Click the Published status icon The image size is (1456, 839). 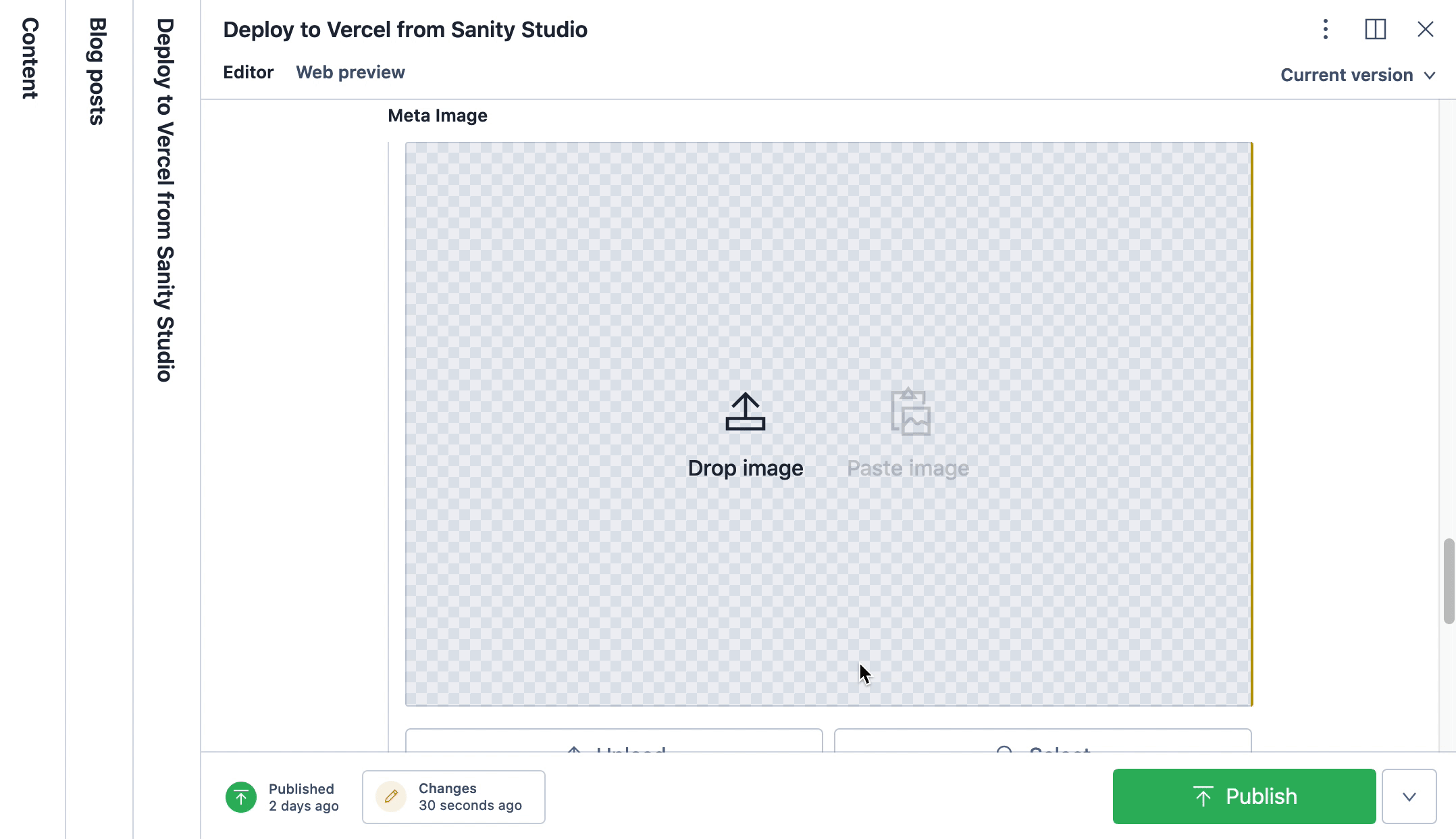241,796
